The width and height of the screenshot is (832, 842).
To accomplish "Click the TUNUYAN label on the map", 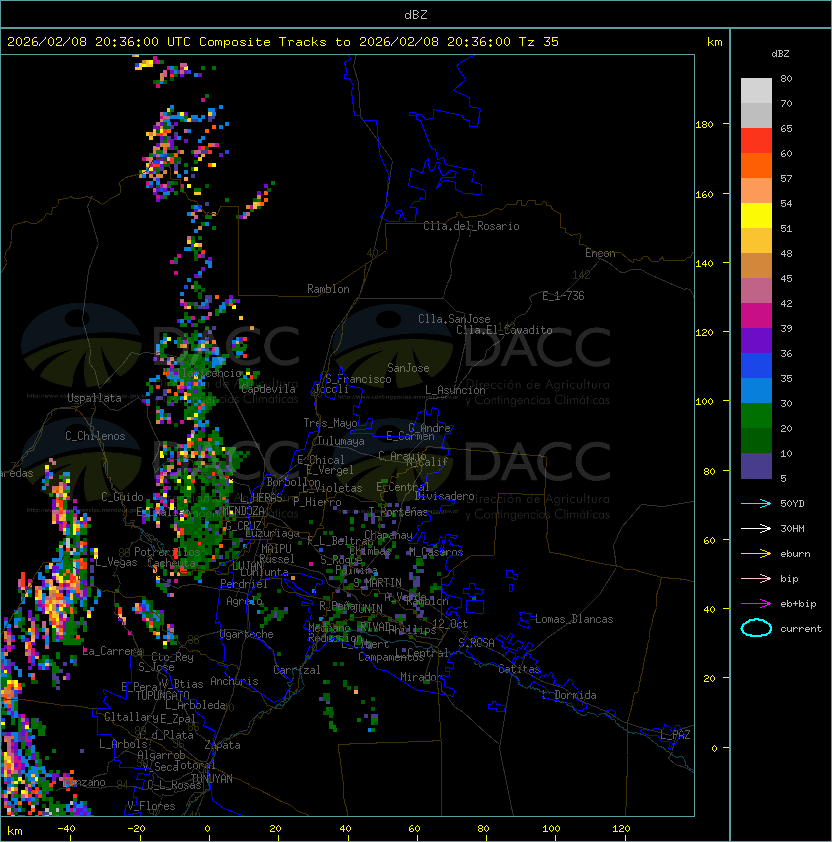I will point(212,779).
